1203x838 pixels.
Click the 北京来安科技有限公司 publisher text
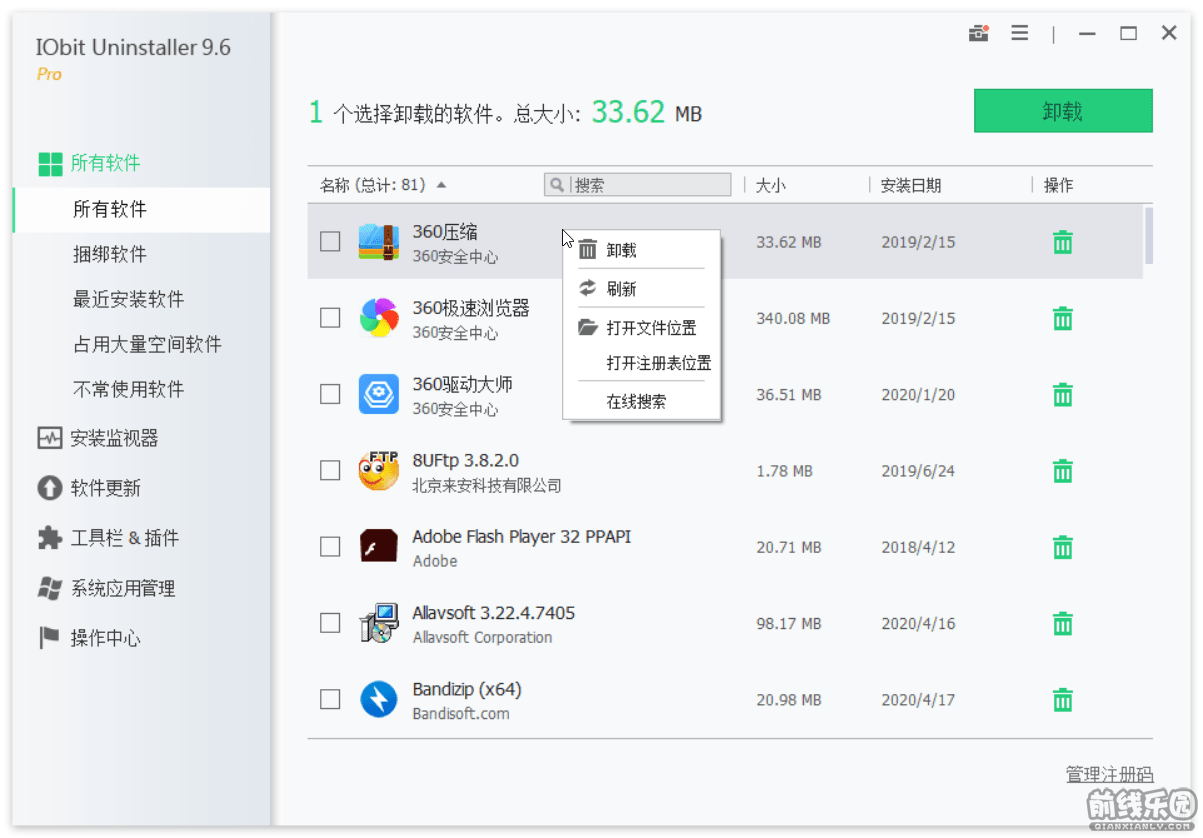(487, 486)
